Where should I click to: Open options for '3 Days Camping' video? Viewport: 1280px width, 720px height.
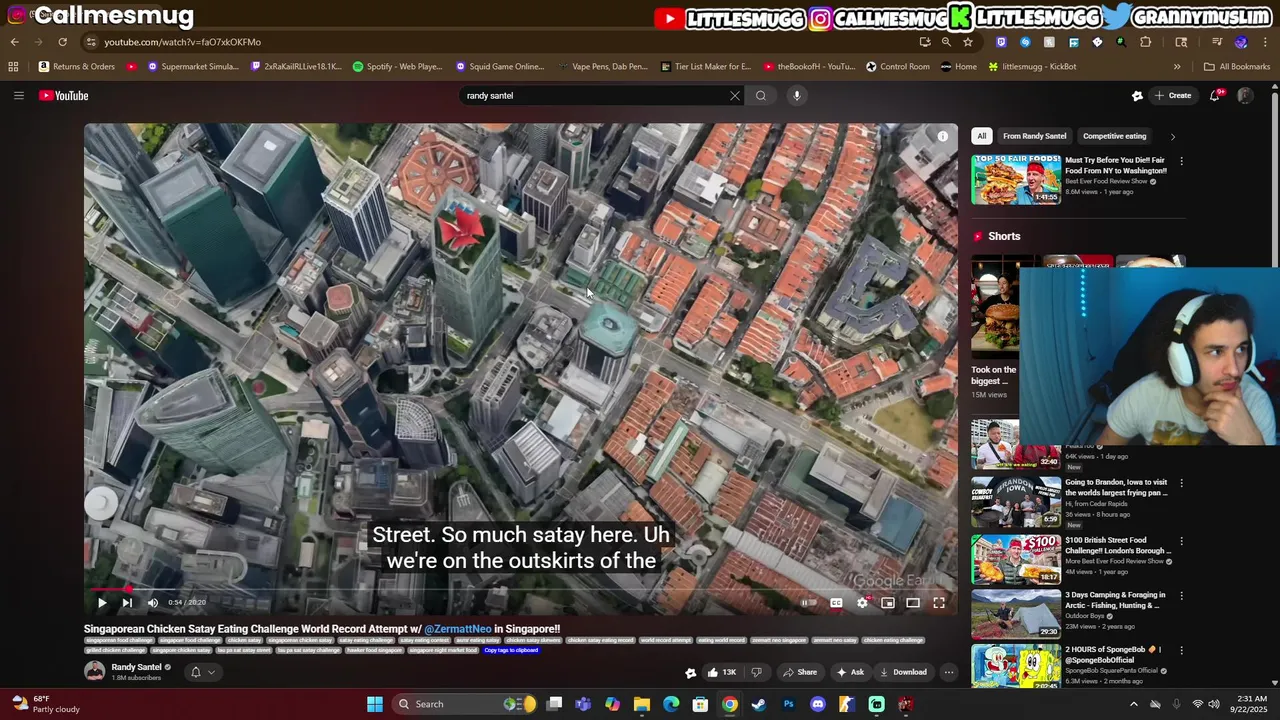[1181, 596]
